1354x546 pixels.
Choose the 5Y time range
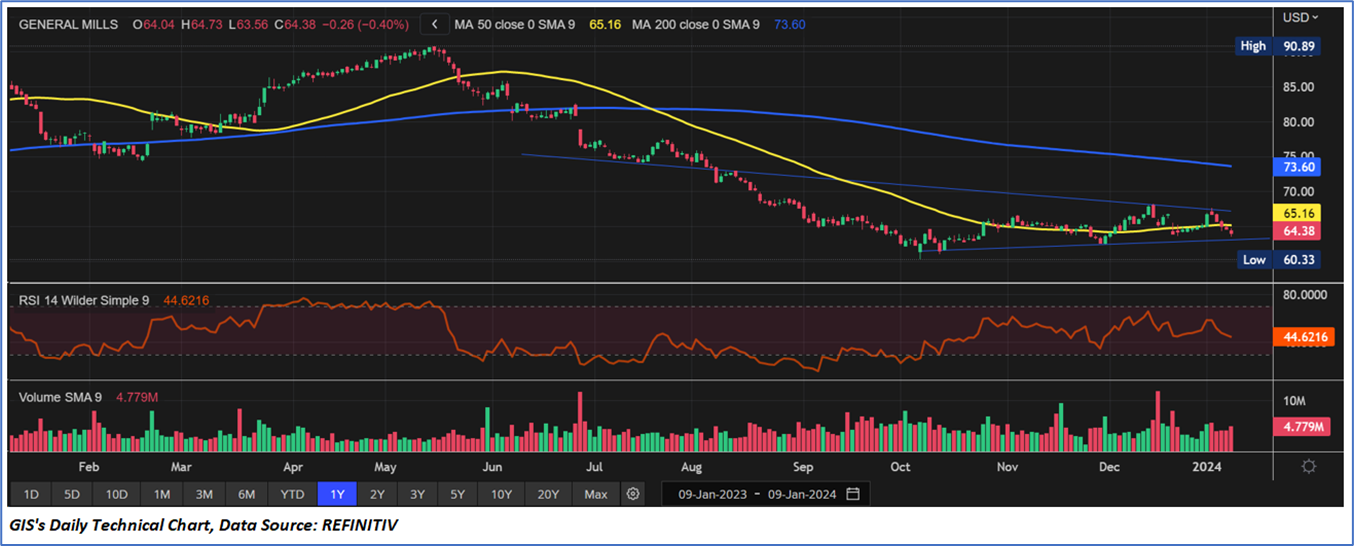point(457,494)
